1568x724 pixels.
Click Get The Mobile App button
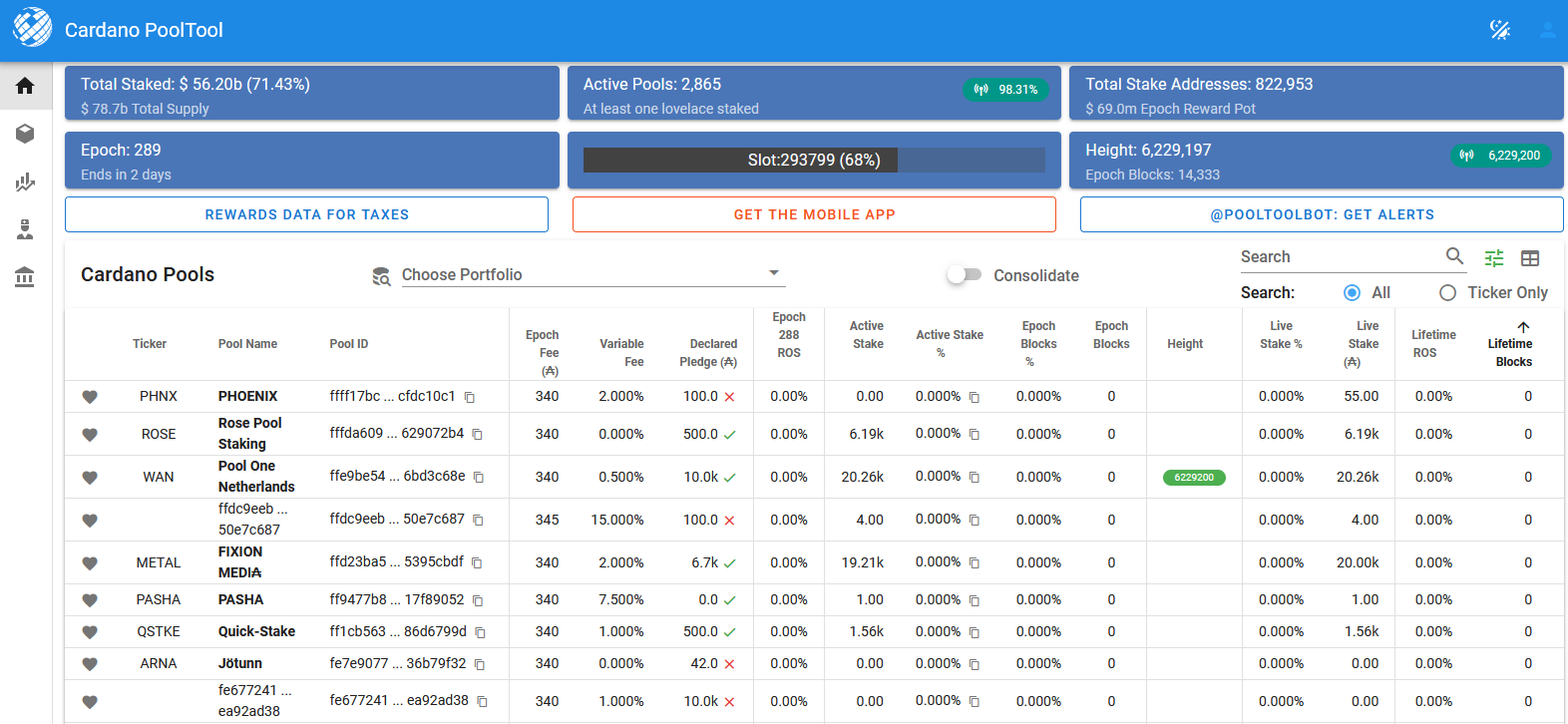pyautogui.click(x=814, y=214)
